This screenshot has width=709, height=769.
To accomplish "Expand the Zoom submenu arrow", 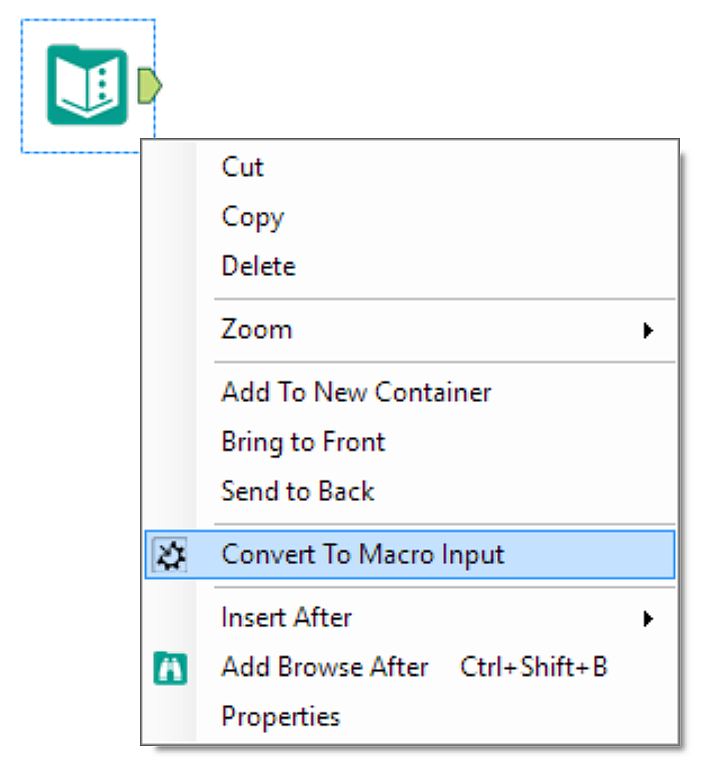I will (x=648, y=329).
